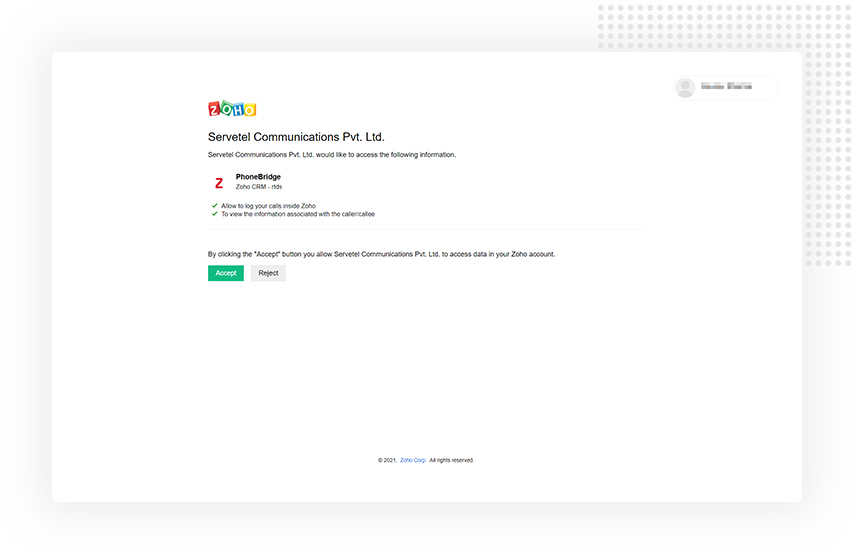Click the red Z PhoneBridge icon
854x554 pixels.
(x=219, y=183)
